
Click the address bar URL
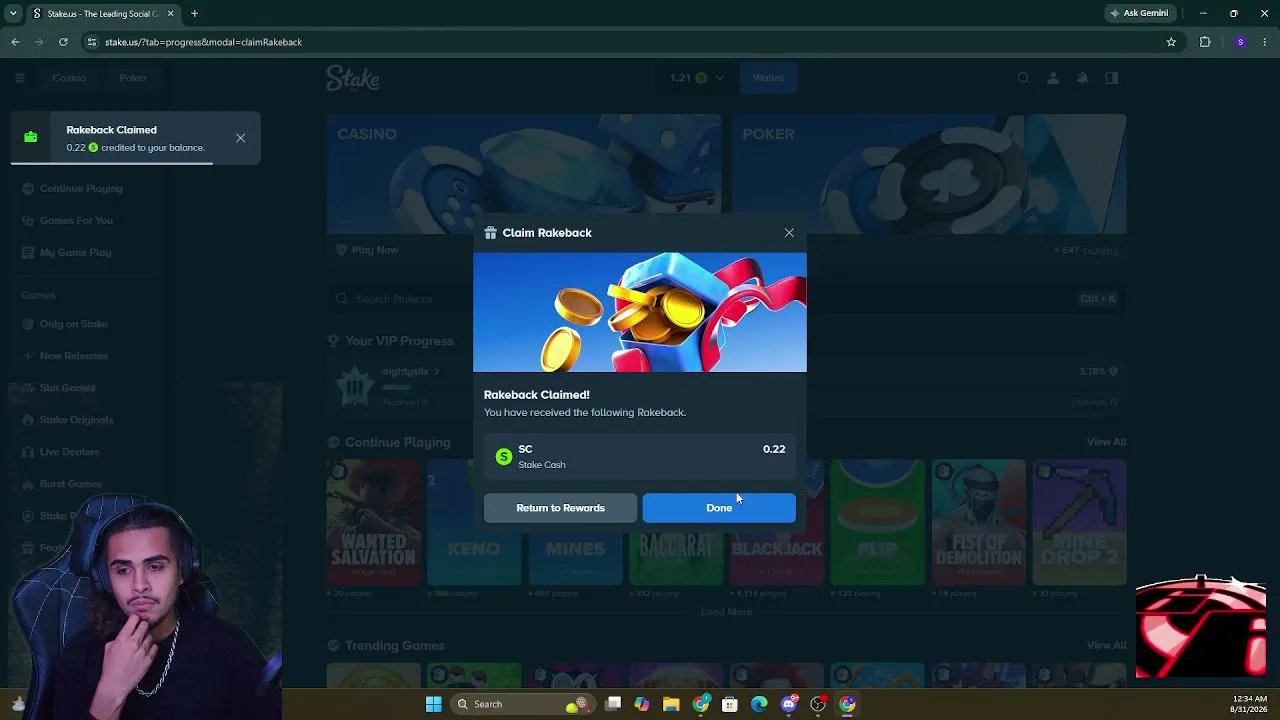tap(203, 42)
